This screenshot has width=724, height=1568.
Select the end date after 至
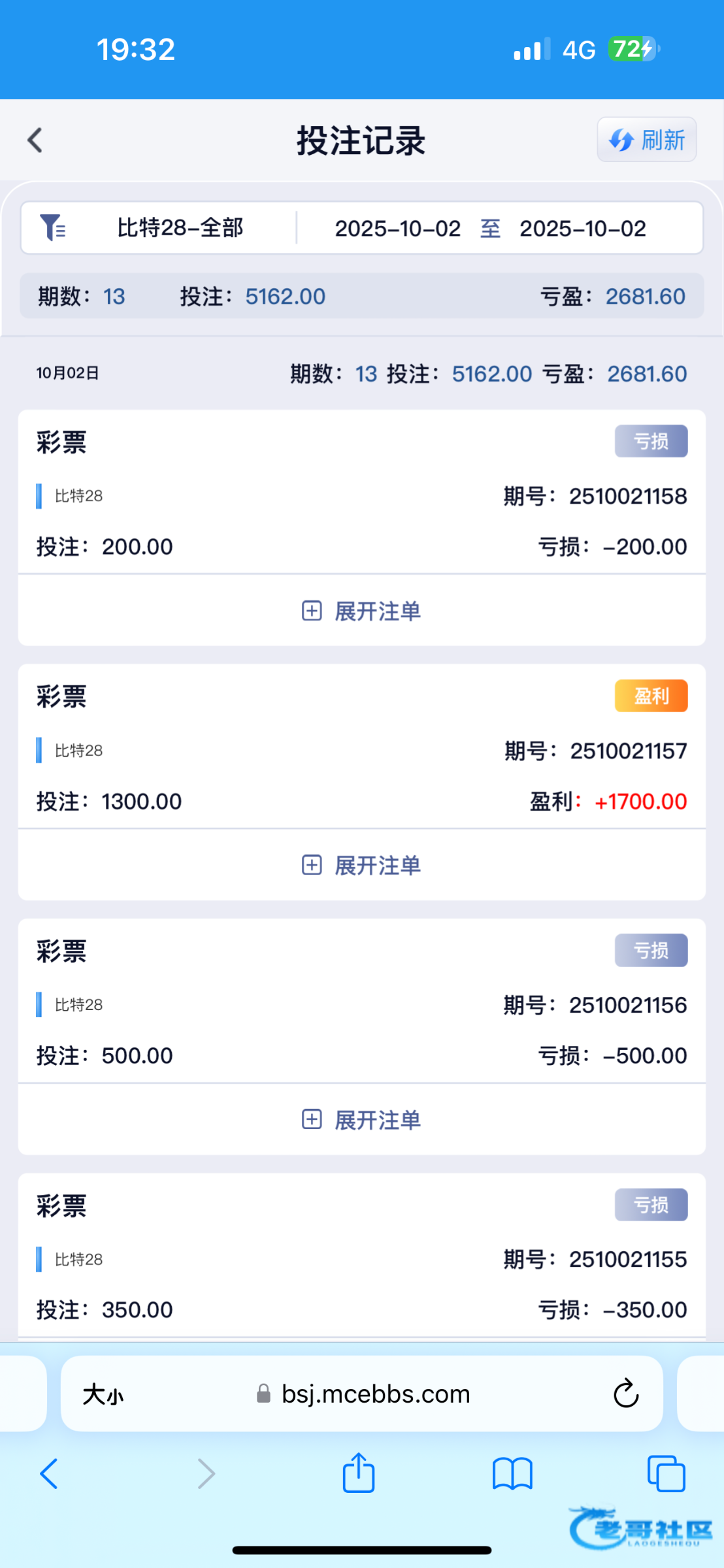click(582, 229)
